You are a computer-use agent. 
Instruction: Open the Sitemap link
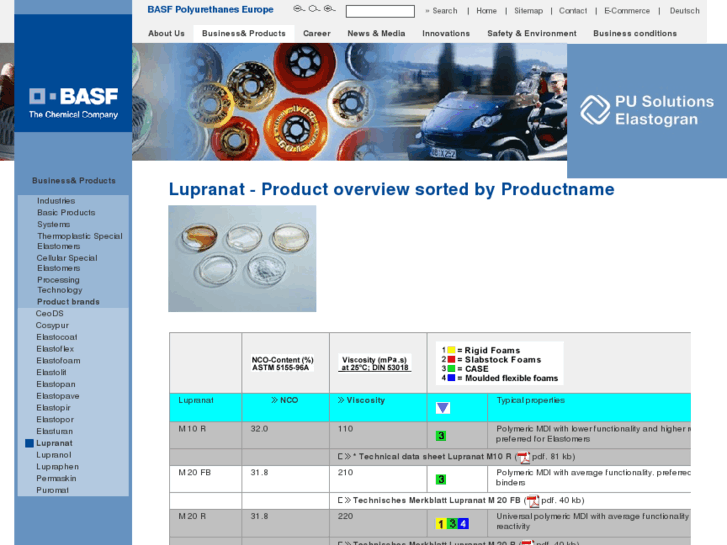(529, 11)
